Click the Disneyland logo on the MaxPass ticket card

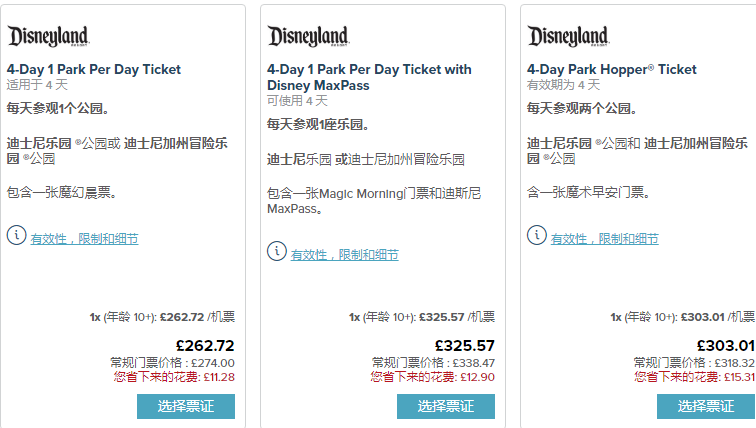[308, 37]
